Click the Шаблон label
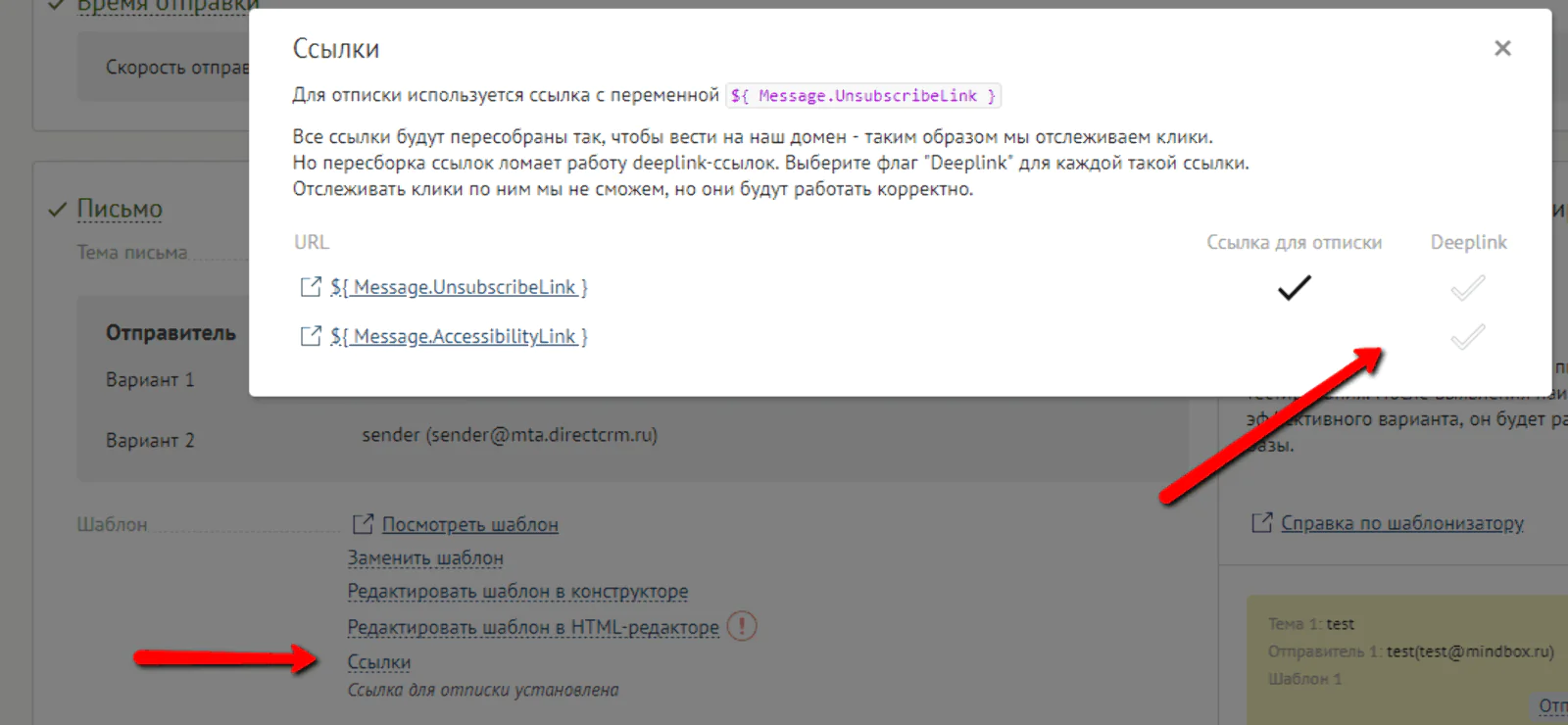 [x=112, y=524]
